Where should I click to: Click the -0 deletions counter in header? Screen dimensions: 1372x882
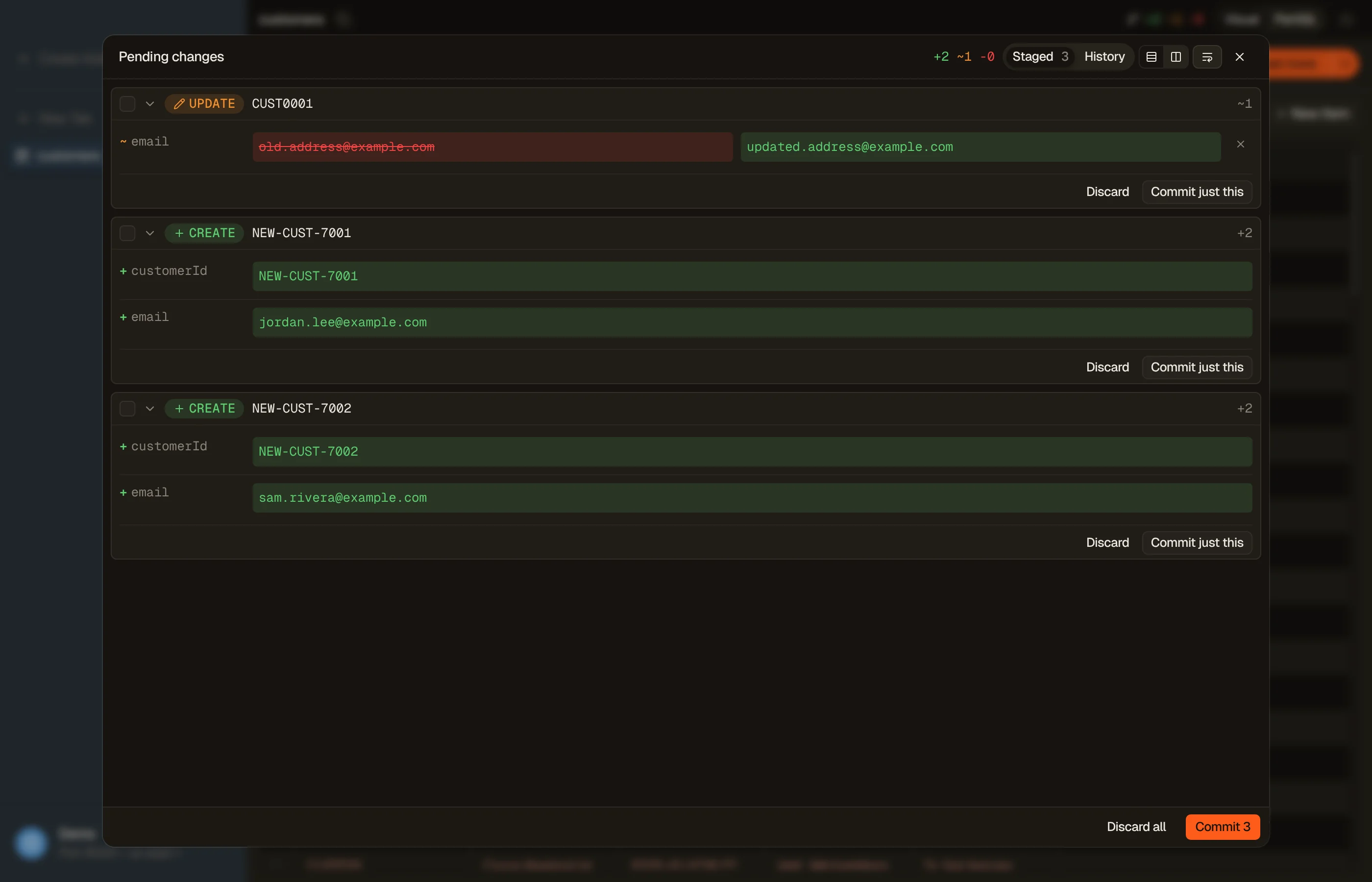tap(987, 57)
